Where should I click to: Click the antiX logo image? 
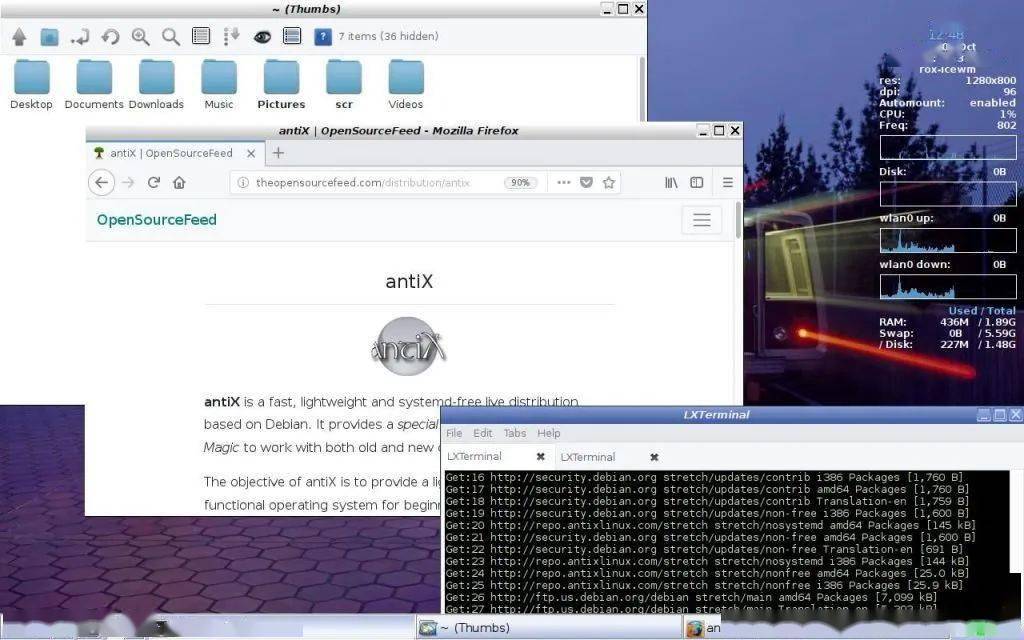tap(409, 346)
